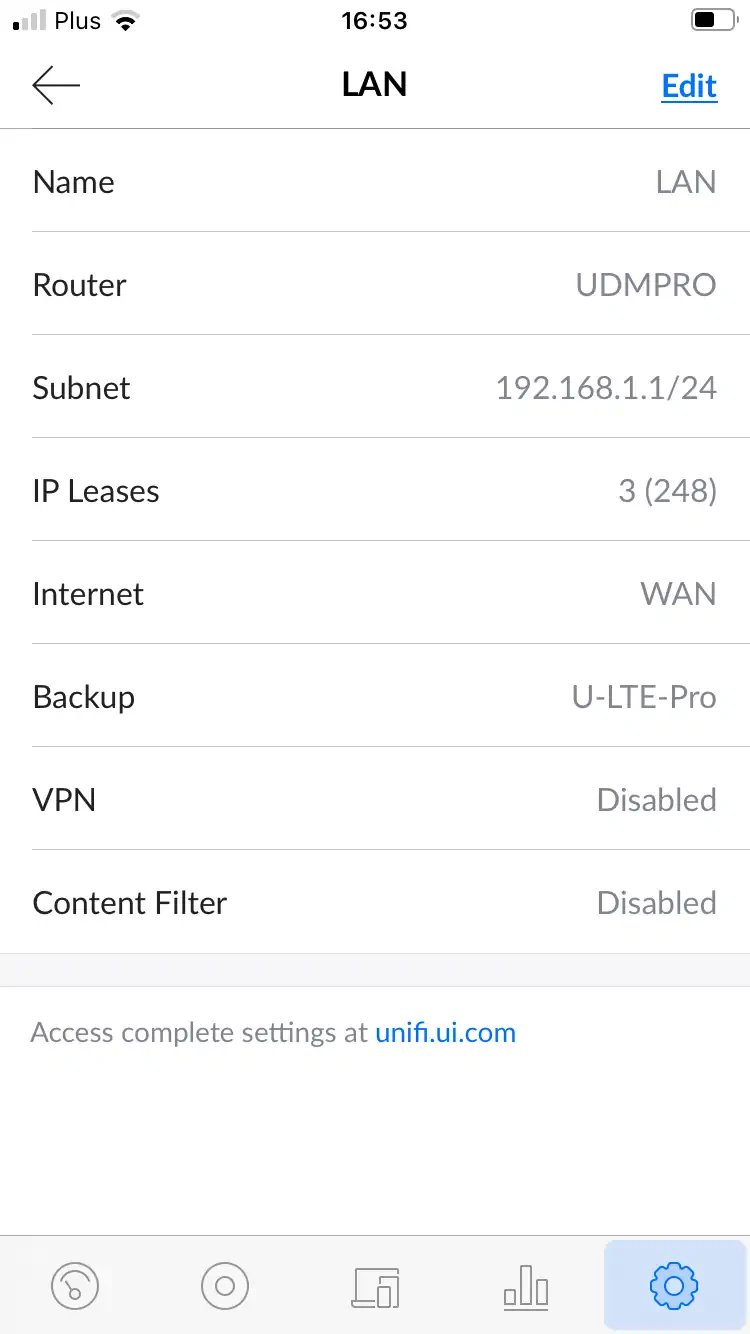The height and width of the screenshot is (1334, 750).
Task: Open the UniFi devices circle tab
Action: tap(225, 1285)
